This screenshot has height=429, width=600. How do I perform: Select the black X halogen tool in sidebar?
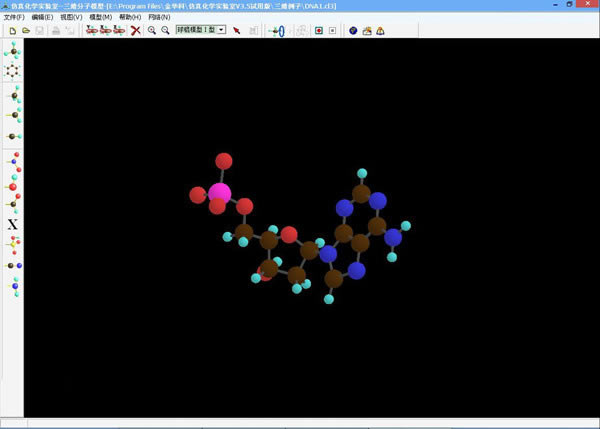click(x=12, y=224)
